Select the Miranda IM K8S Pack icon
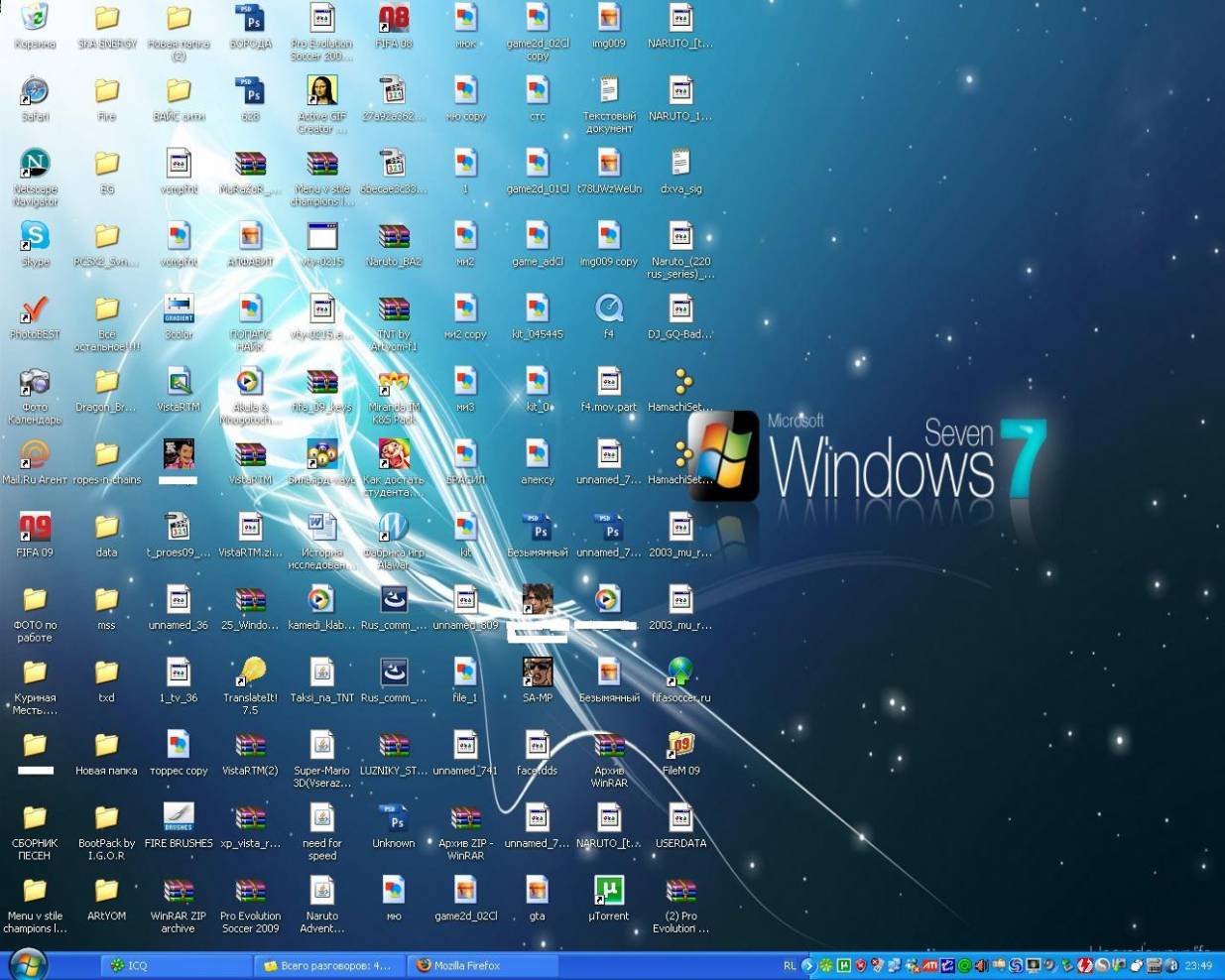 click(x=394, y=383)
